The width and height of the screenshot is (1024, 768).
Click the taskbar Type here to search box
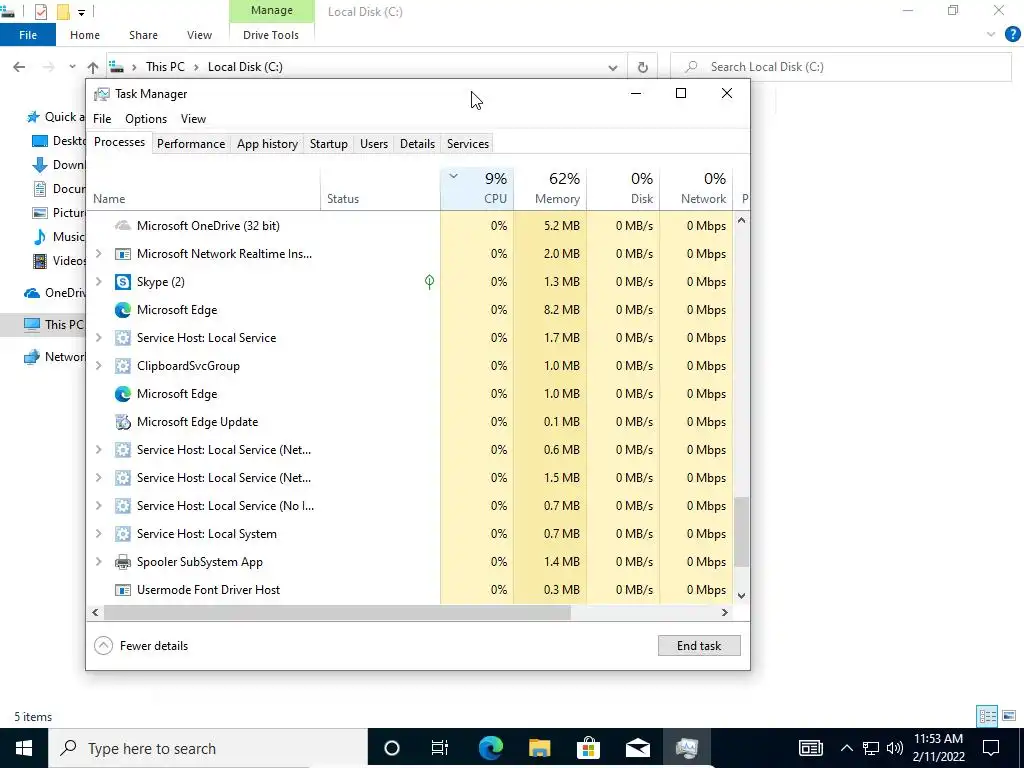coord(208,748)
